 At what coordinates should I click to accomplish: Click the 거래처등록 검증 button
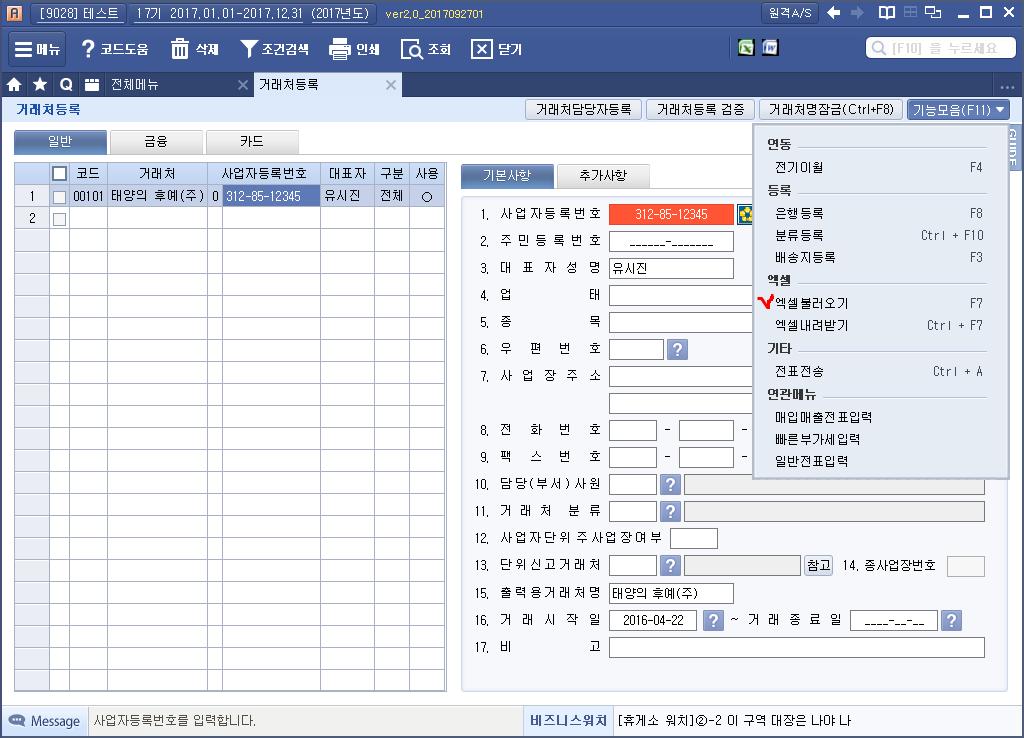(700, 110)
